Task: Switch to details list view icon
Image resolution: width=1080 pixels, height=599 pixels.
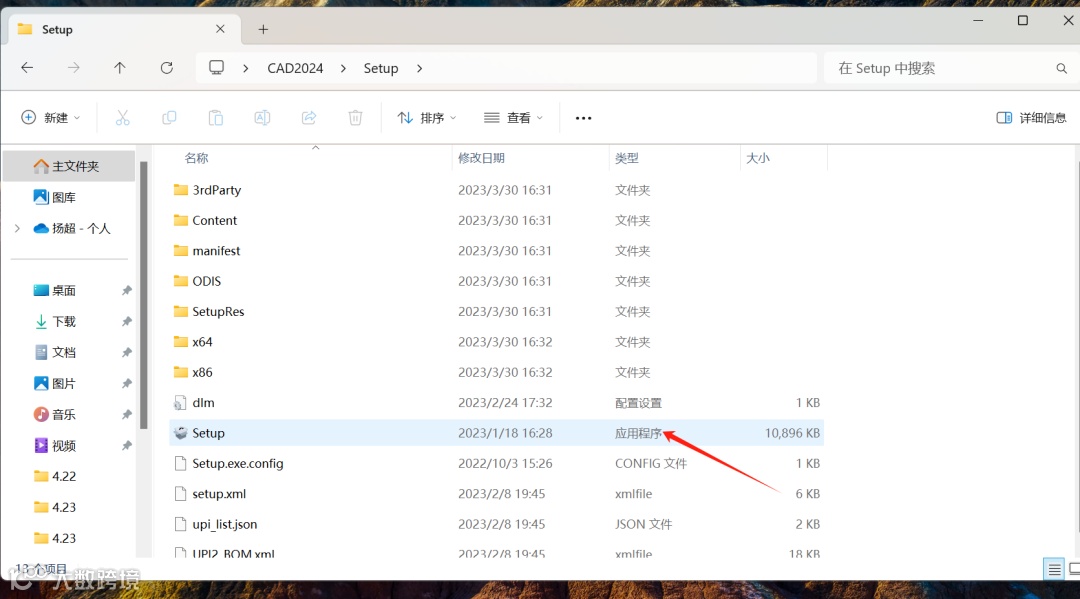Action: (1055, 569)
